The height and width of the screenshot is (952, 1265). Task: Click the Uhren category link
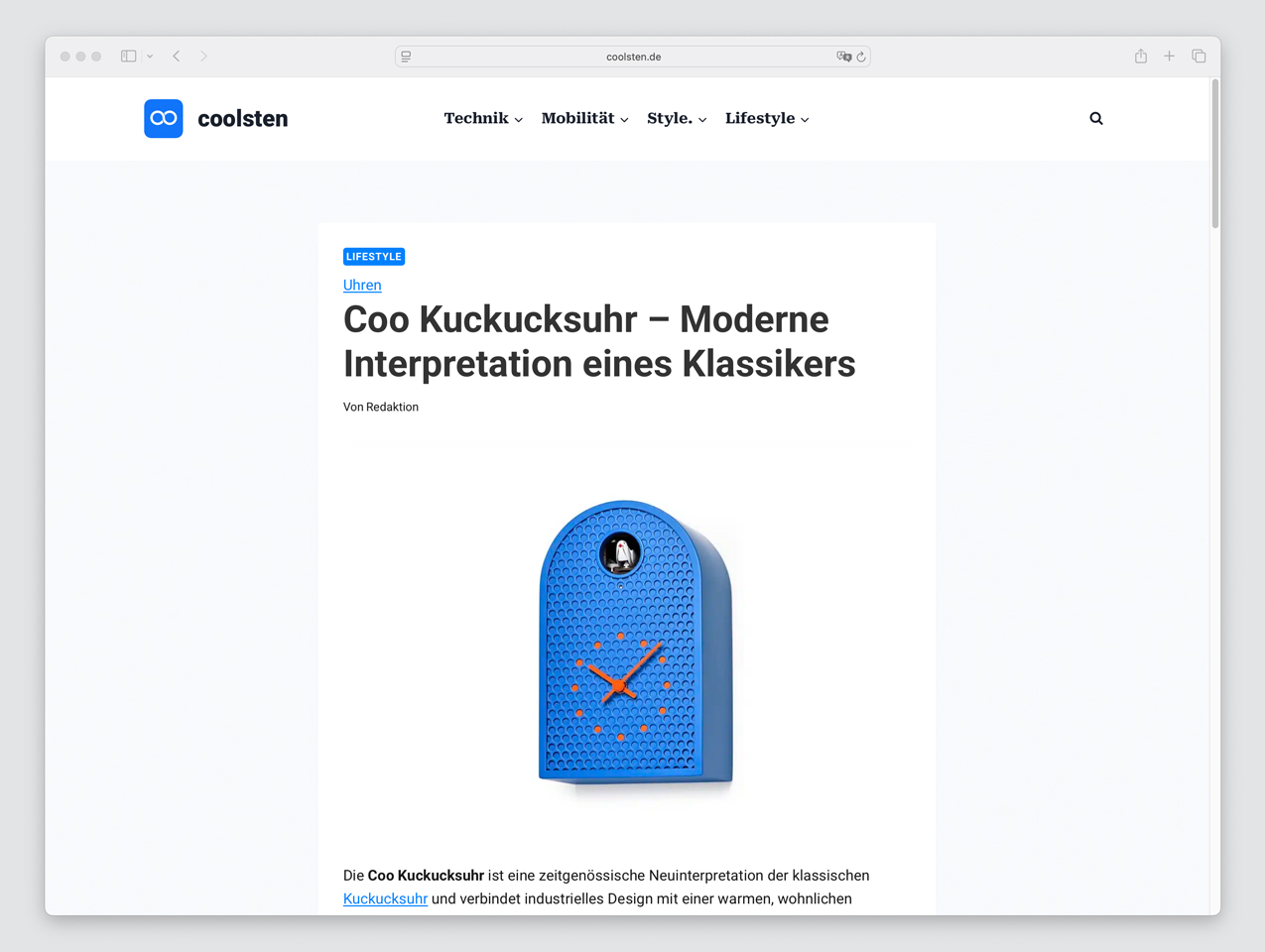click(x=362, y=286)
